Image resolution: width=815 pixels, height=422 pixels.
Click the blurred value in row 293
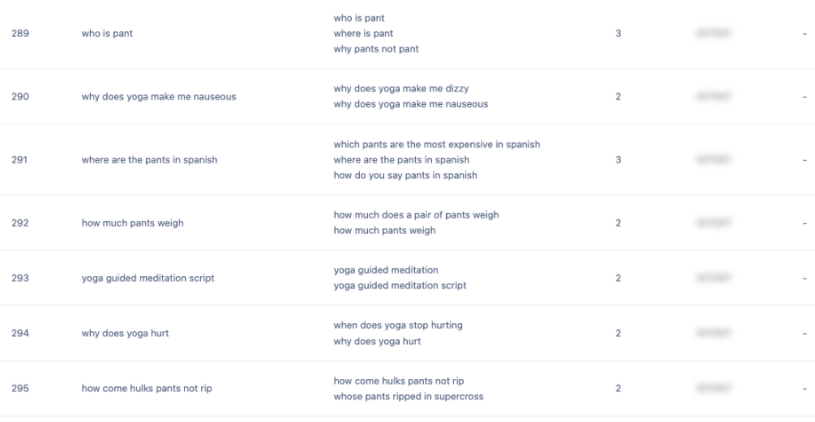pyautogui.click(x=714, y=278)
